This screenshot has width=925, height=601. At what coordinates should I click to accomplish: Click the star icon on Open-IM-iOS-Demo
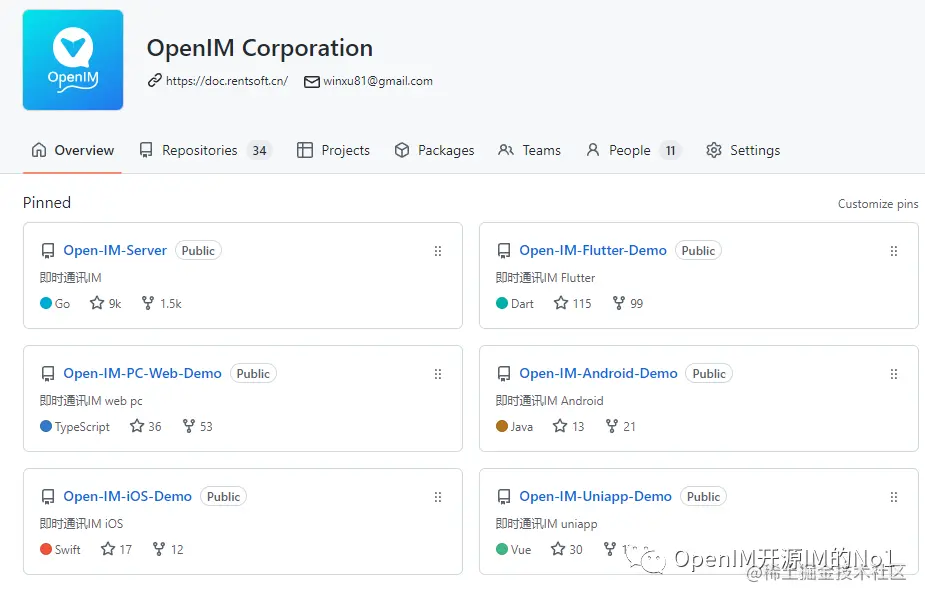coord(108,549)
